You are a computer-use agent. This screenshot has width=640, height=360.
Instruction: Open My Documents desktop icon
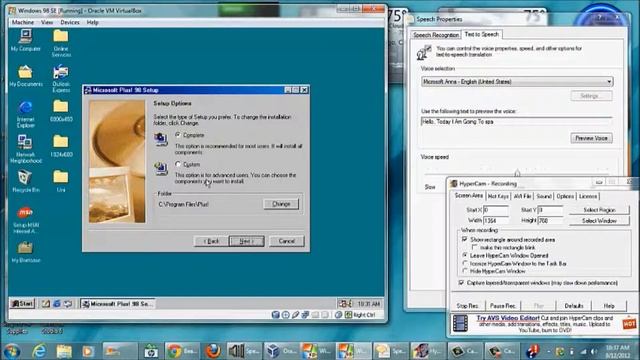click(x=25, y=76)
